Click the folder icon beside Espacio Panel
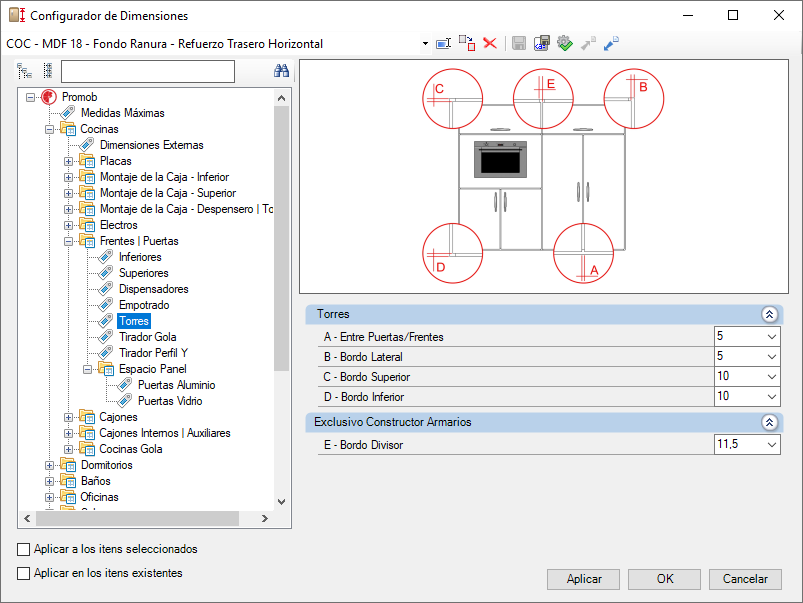This screenshot has height=603, width=803. click(106, 368)
